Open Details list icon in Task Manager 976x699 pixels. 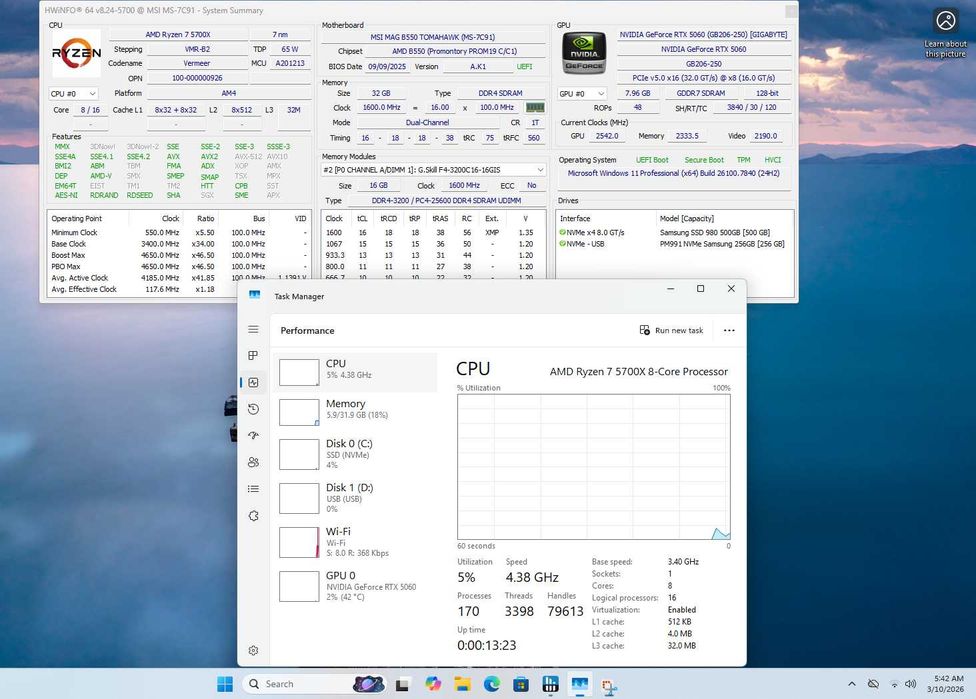click(x=253, y=489)
